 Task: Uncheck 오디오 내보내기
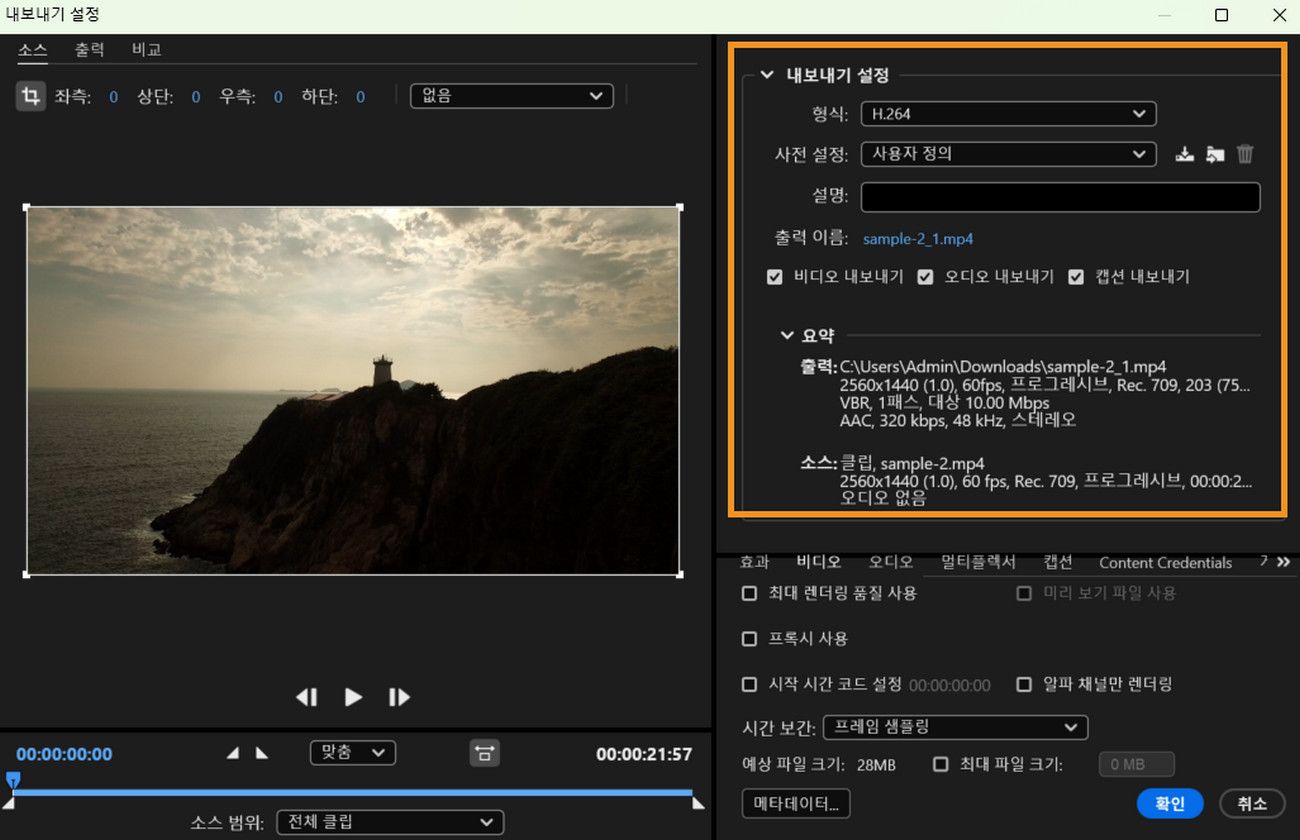tap(925, 277)
